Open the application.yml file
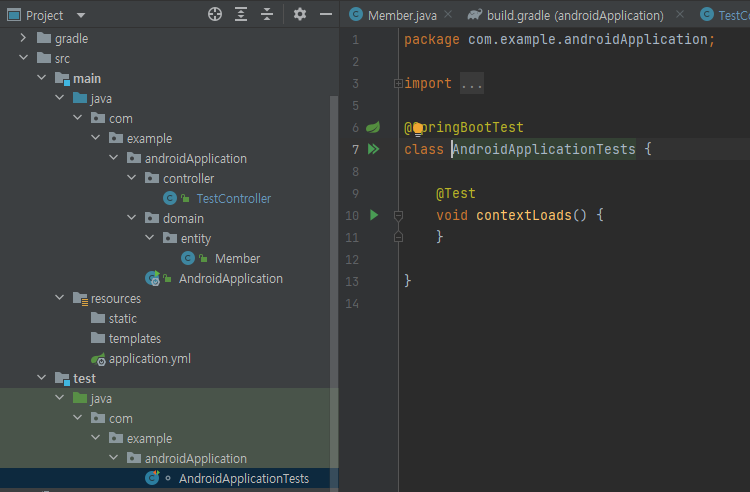This screenshot has height=492, width=750. click(x=150, y=359)
